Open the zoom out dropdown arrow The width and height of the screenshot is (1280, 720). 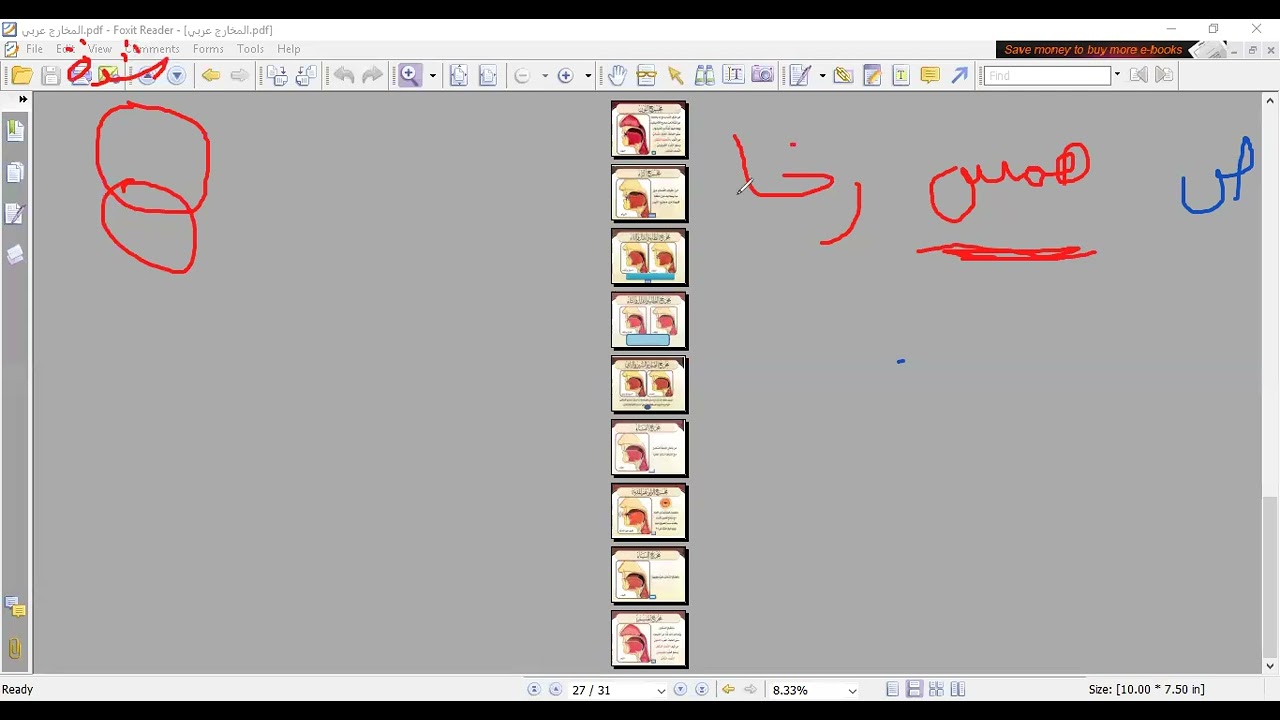click(x=545, y=76)
